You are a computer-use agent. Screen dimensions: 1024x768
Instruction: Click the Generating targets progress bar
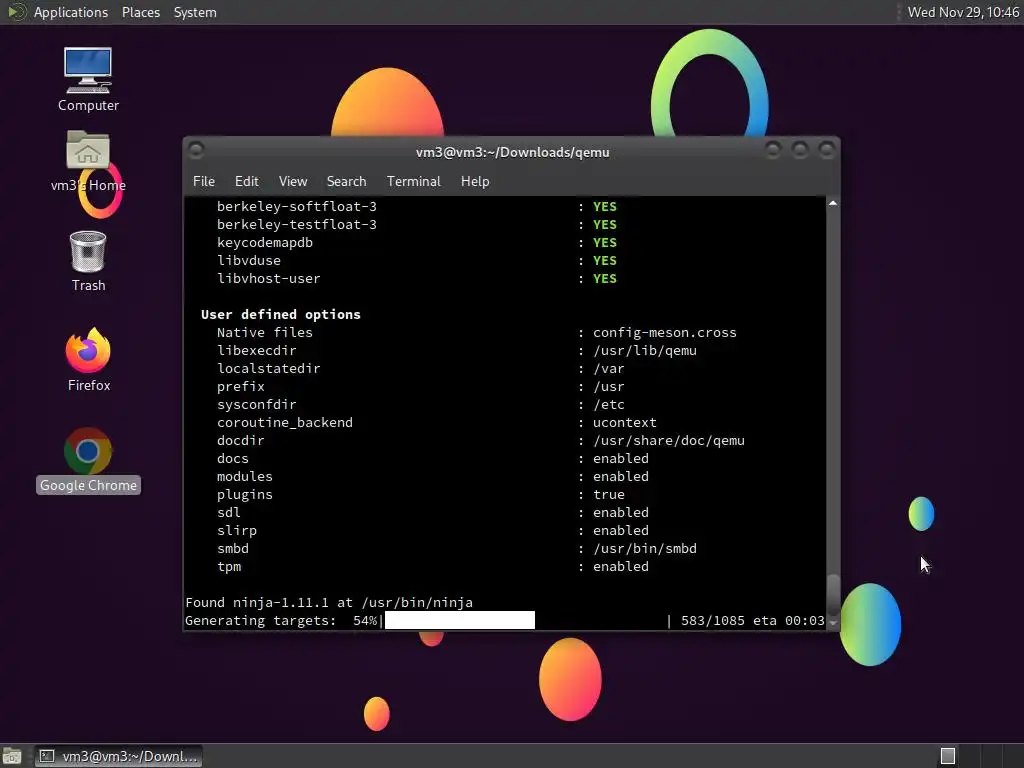click(460, 620)
